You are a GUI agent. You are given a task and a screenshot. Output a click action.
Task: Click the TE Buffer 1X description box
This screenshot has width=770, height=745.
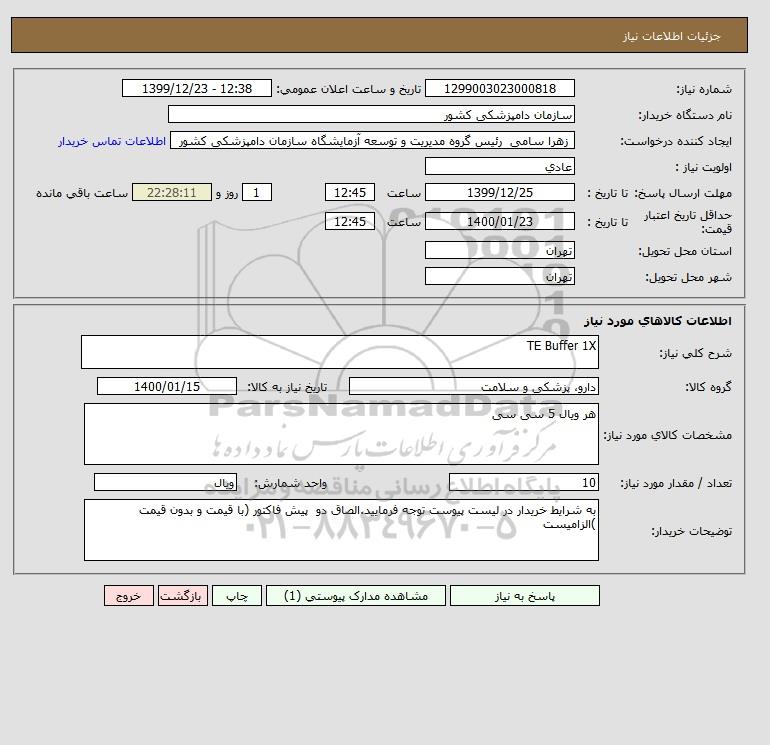(340, 352)
